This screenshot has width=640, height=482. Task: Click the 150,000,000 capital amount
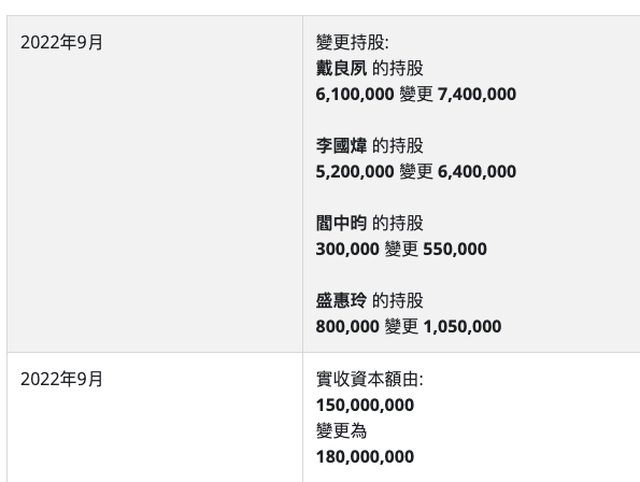364,405
